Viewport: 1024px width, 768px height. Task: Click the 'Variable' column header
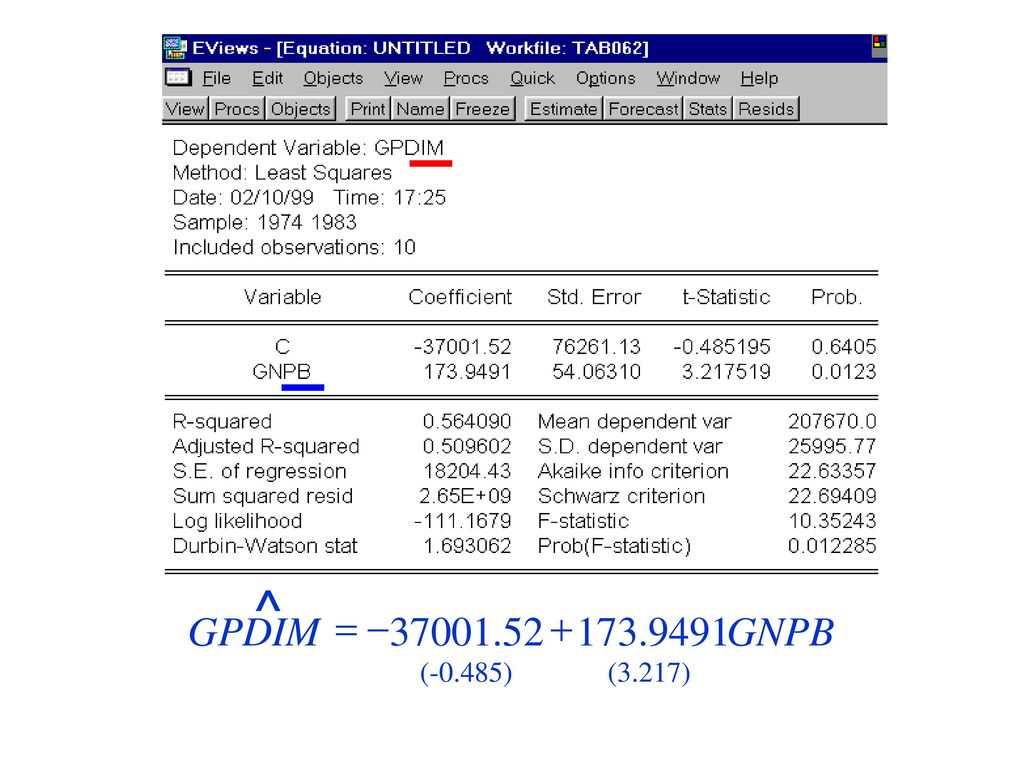pyautogui.click(x=283, y=297)
